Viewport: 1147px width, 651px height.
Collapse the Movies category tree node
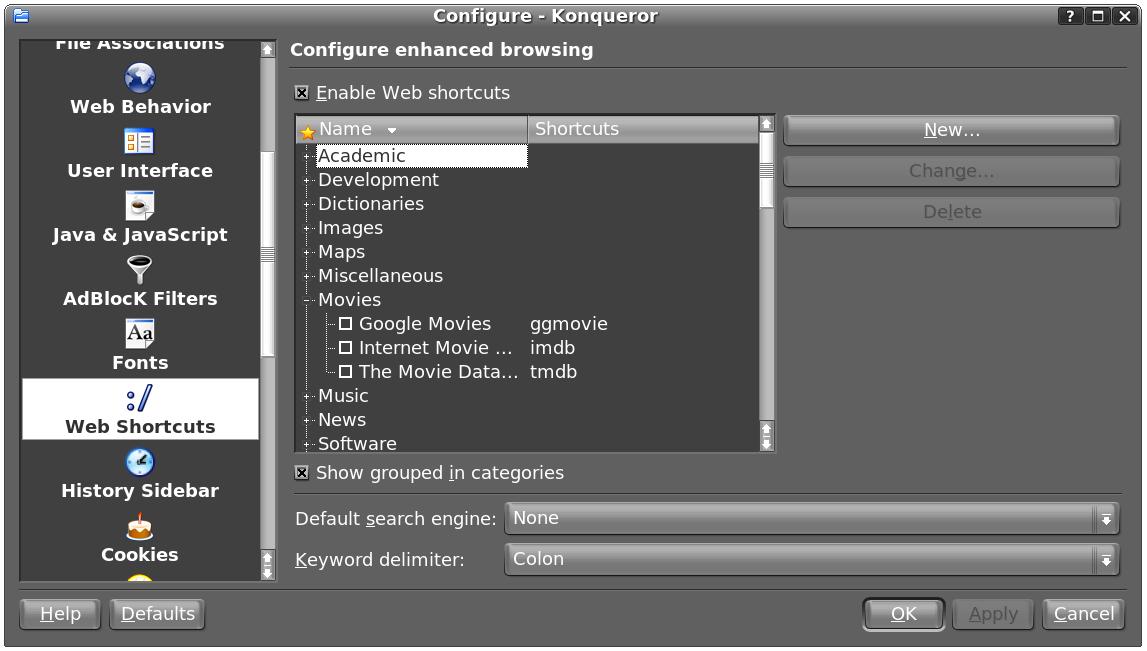point(307,300)
